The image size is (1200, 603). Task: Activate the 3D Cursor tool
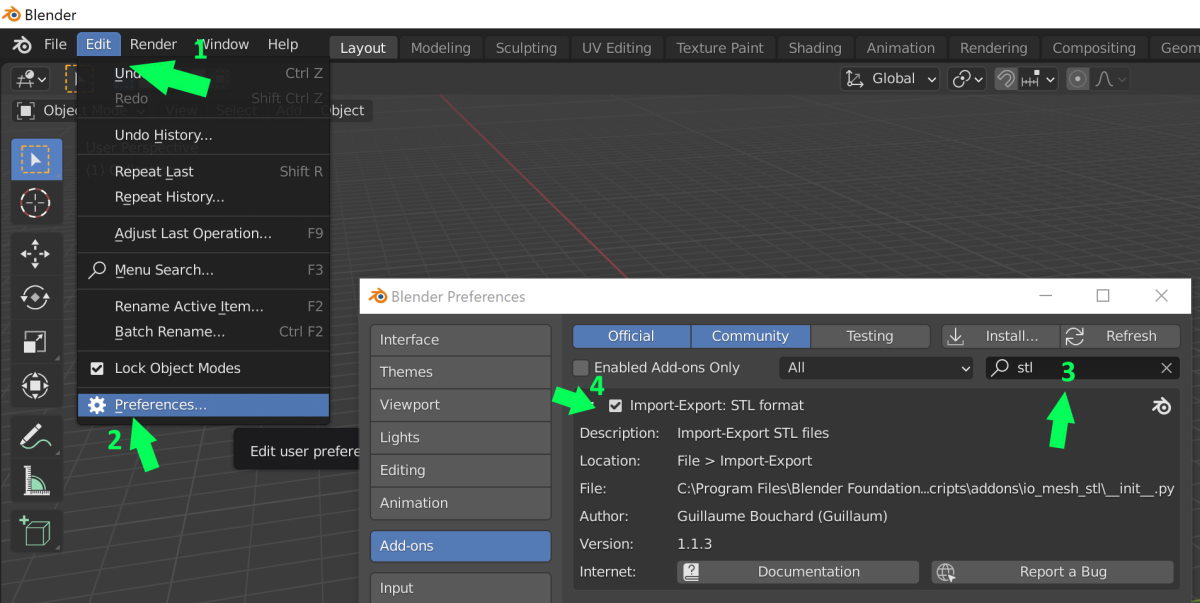pyautogui.click(x=35, y=203)
